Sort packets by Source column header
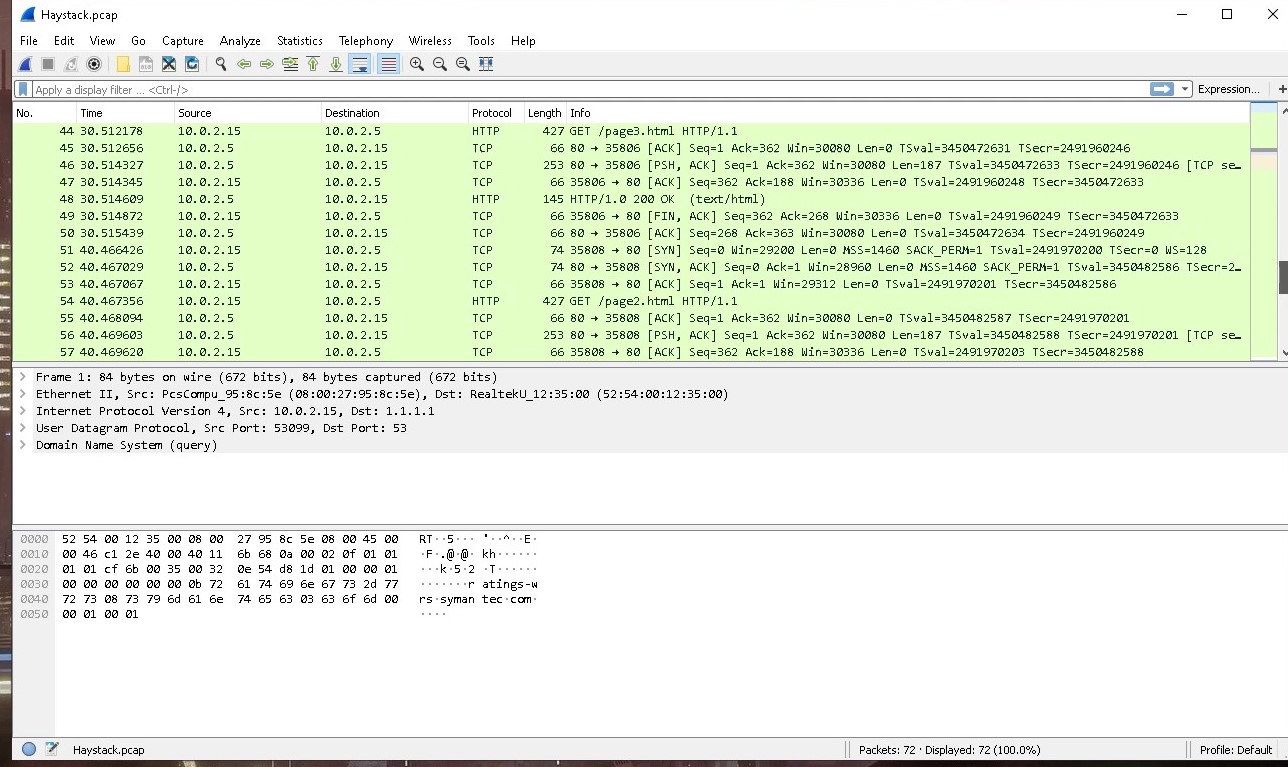 [x=248, y=113]
